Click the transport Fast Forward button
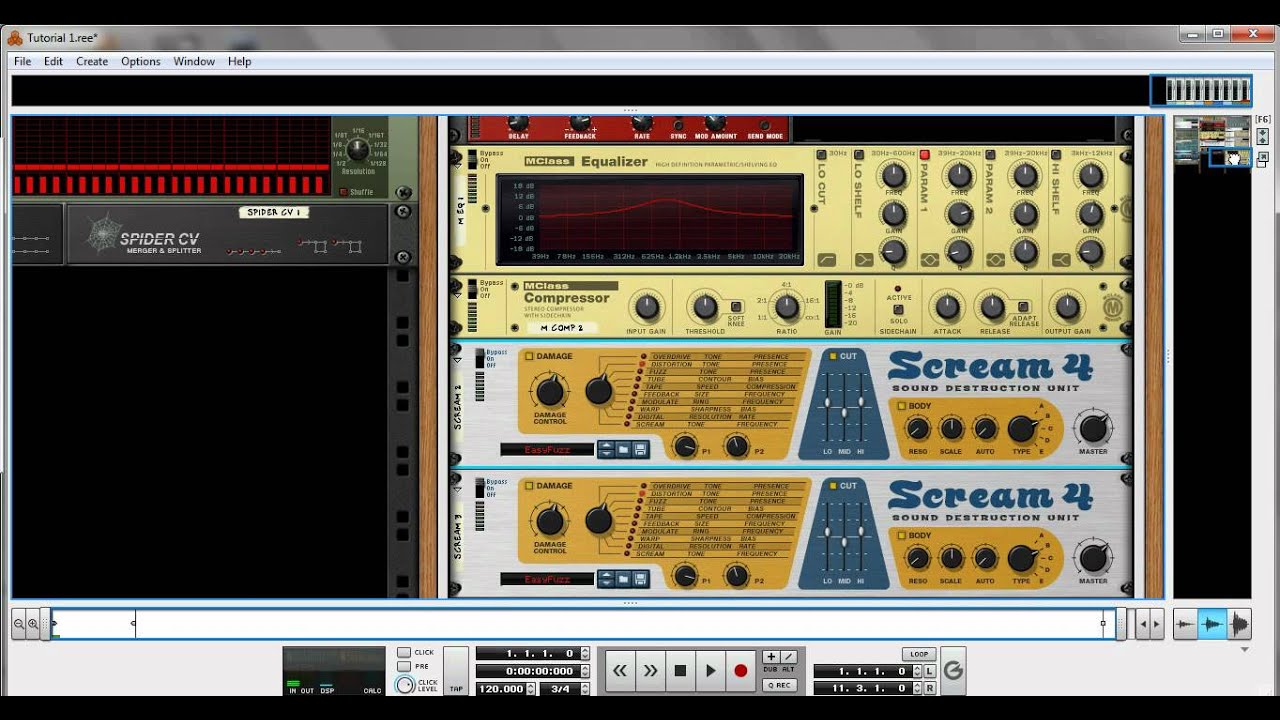The height and width of the screenshot is (720, 1280). tap(650, 671)
